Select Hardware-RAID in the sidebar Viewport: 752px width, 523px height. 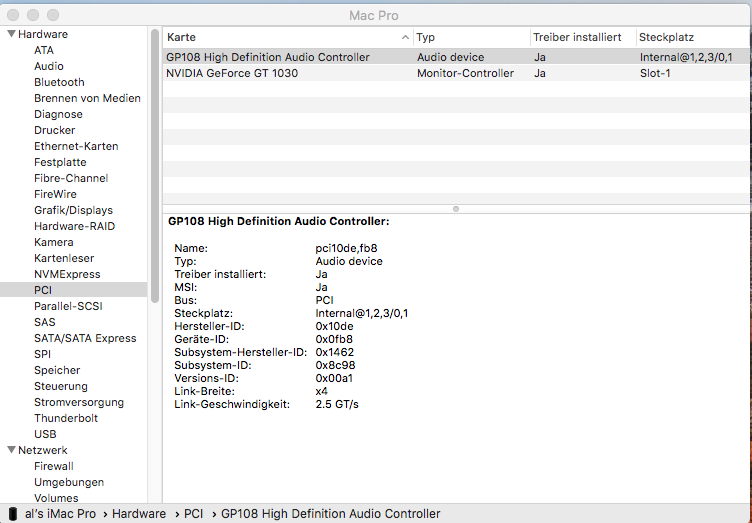(x=74, y=226)
